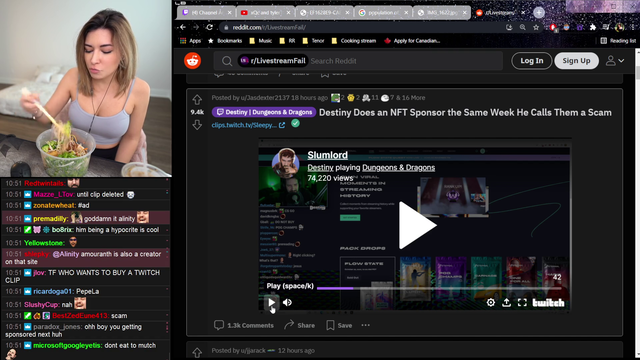This screenshot has width=640, height=360.
Task: Click the browser profile avatar icon
Action: pyautogui.click(x=620, y=27)
